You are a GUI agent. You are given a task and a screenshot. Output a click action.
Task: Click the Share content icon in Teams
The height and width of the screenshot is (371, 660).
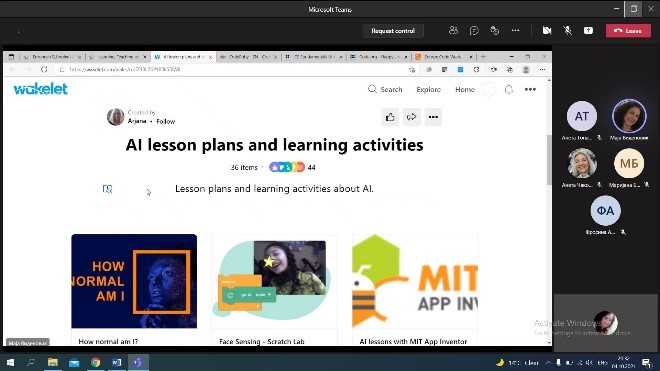coord(588,30)
